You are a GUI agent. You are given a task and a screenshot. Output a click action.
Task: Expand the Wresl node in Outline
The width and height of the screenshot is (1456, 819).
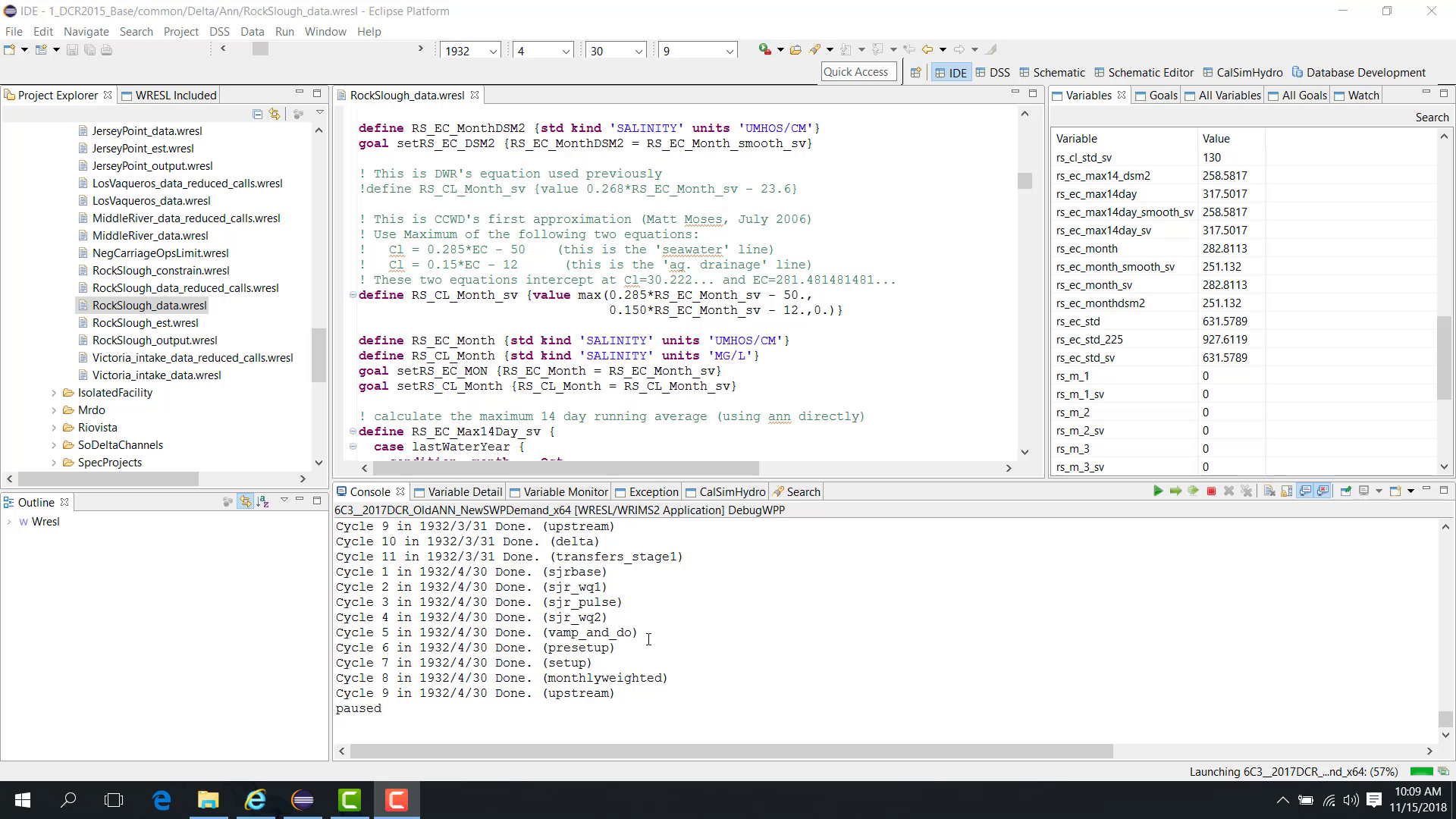(x=9, y=522)
